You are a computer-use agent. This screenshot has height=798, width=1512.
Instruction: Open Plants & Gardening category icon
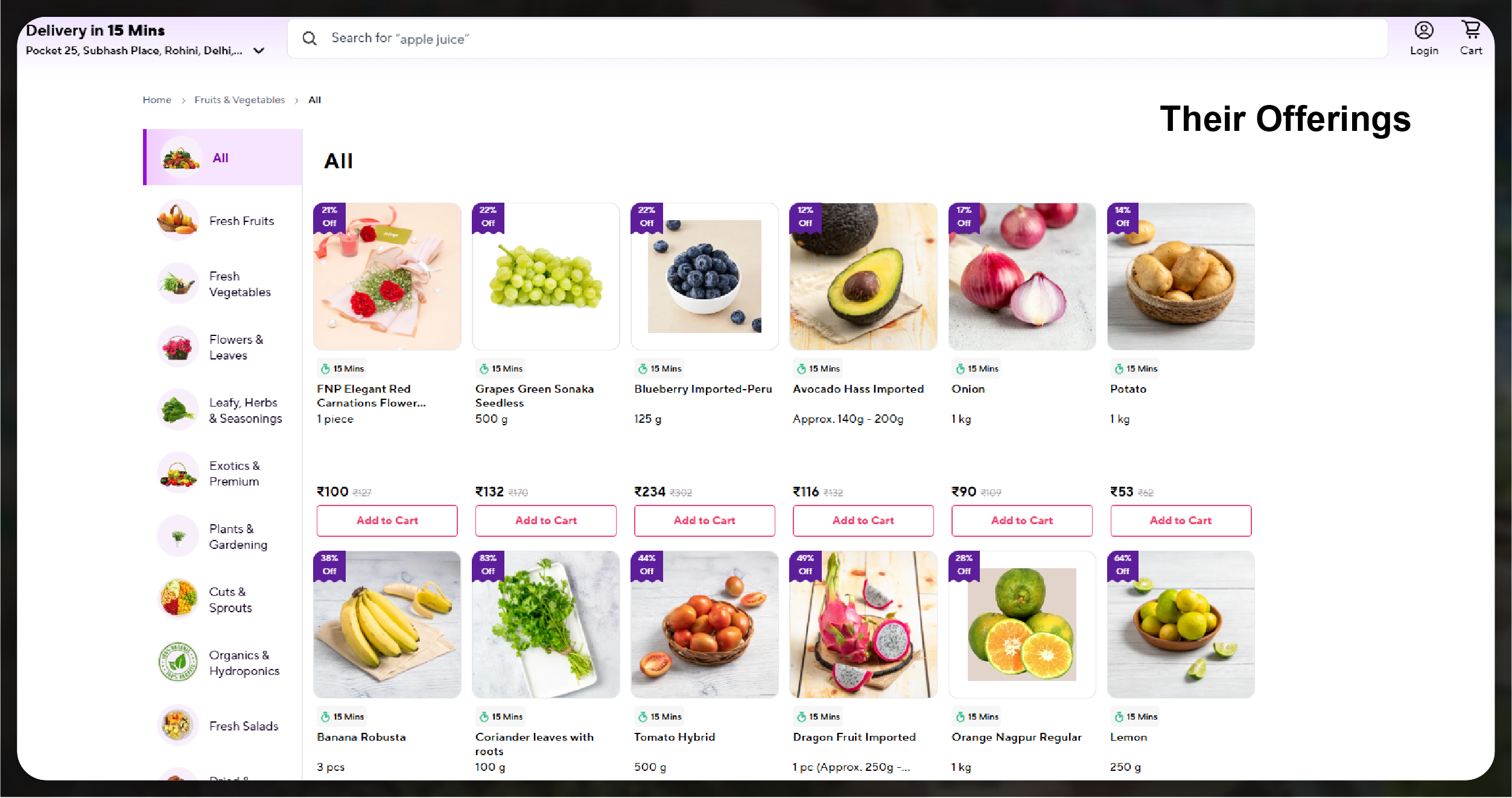pyautogui.click(x=178, y=536)
